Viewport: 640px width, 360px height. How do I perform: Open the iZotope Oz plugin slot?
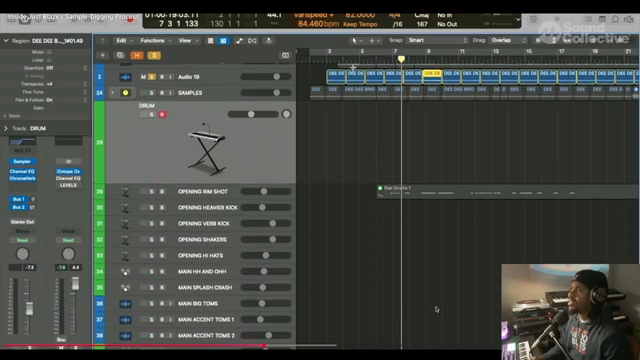point(68,171)
